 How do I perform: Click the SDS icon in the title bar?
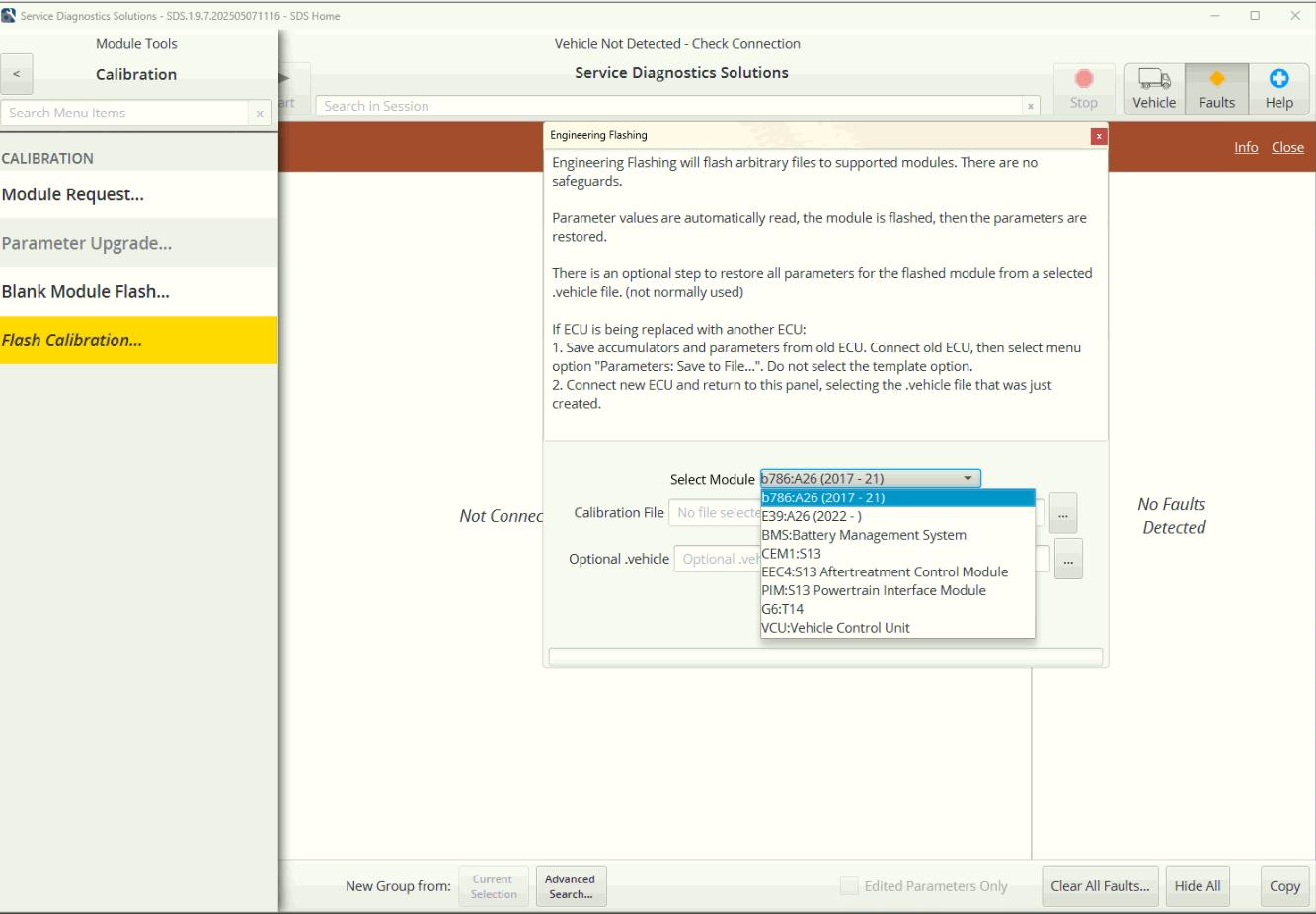coord(11,15)
